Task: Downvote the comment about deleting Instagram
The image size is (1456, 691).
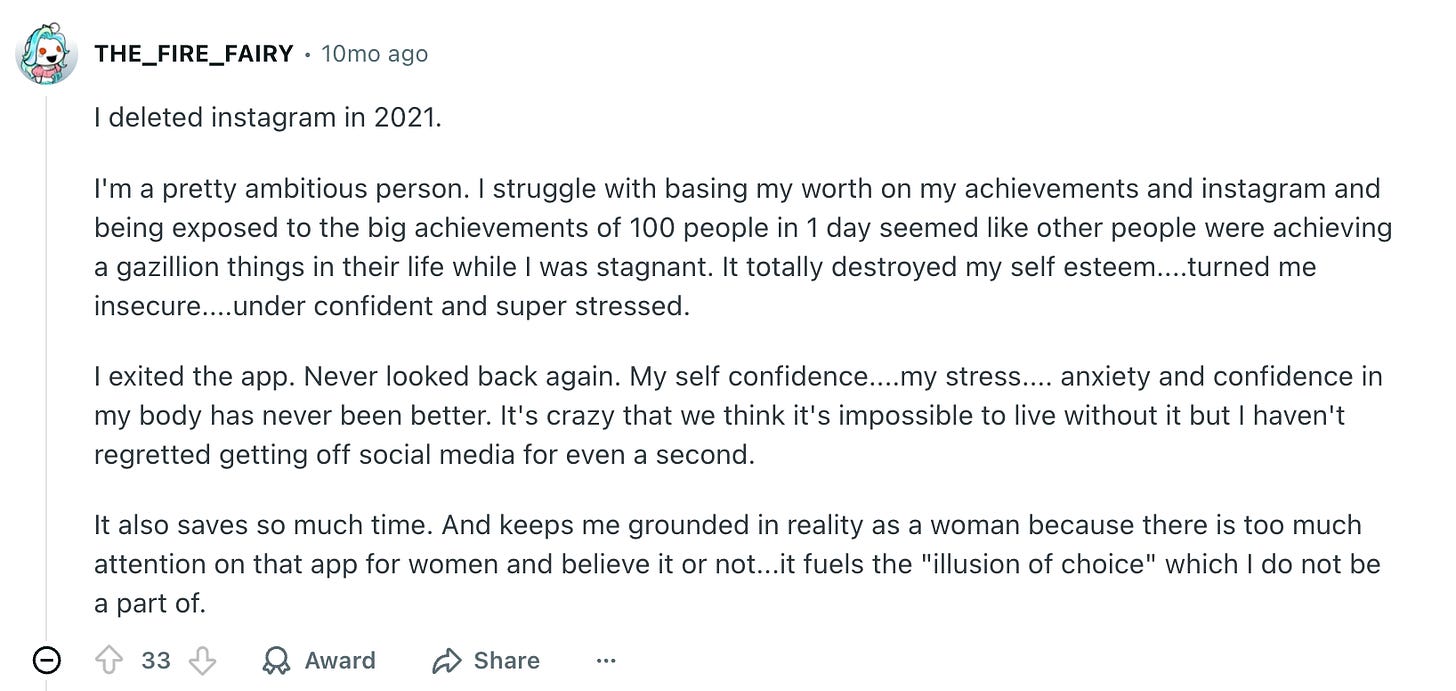Action: [203, 660]
